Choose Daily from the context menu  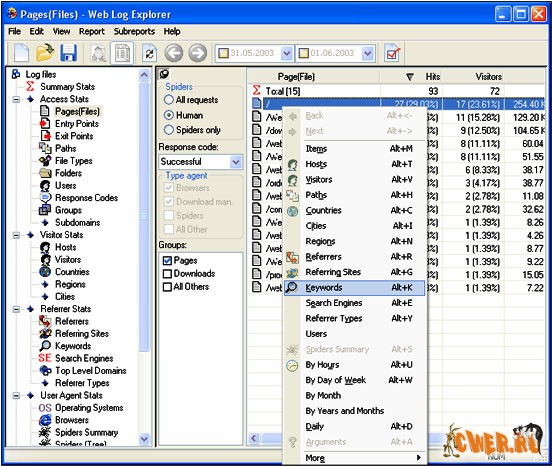(355, 427)
